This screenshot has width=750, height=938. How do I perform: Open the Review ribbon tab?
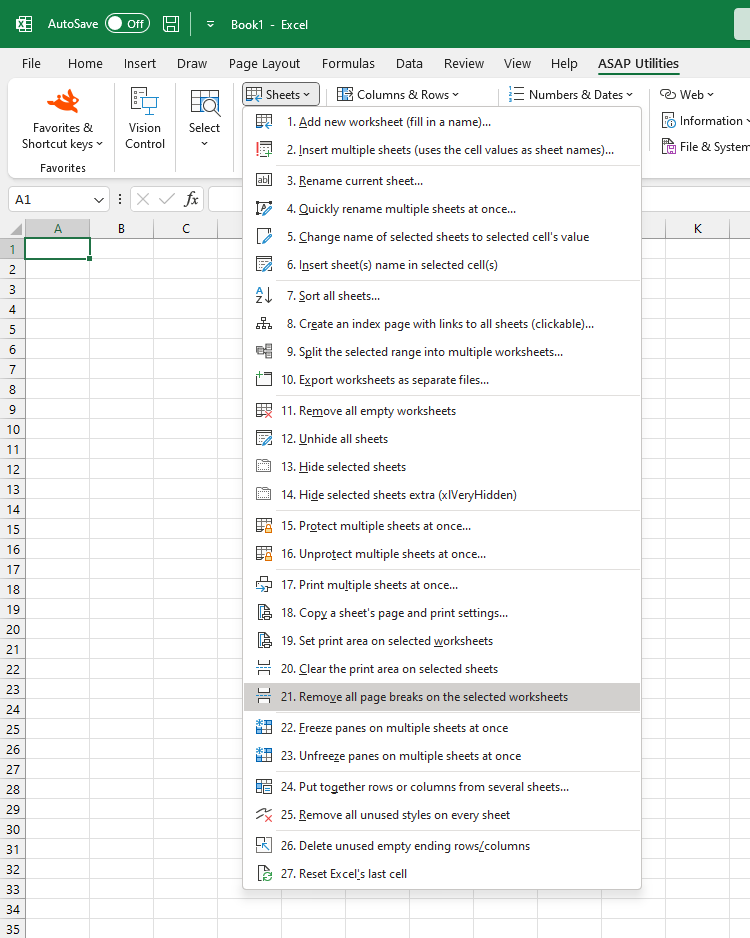coord(464,63)
